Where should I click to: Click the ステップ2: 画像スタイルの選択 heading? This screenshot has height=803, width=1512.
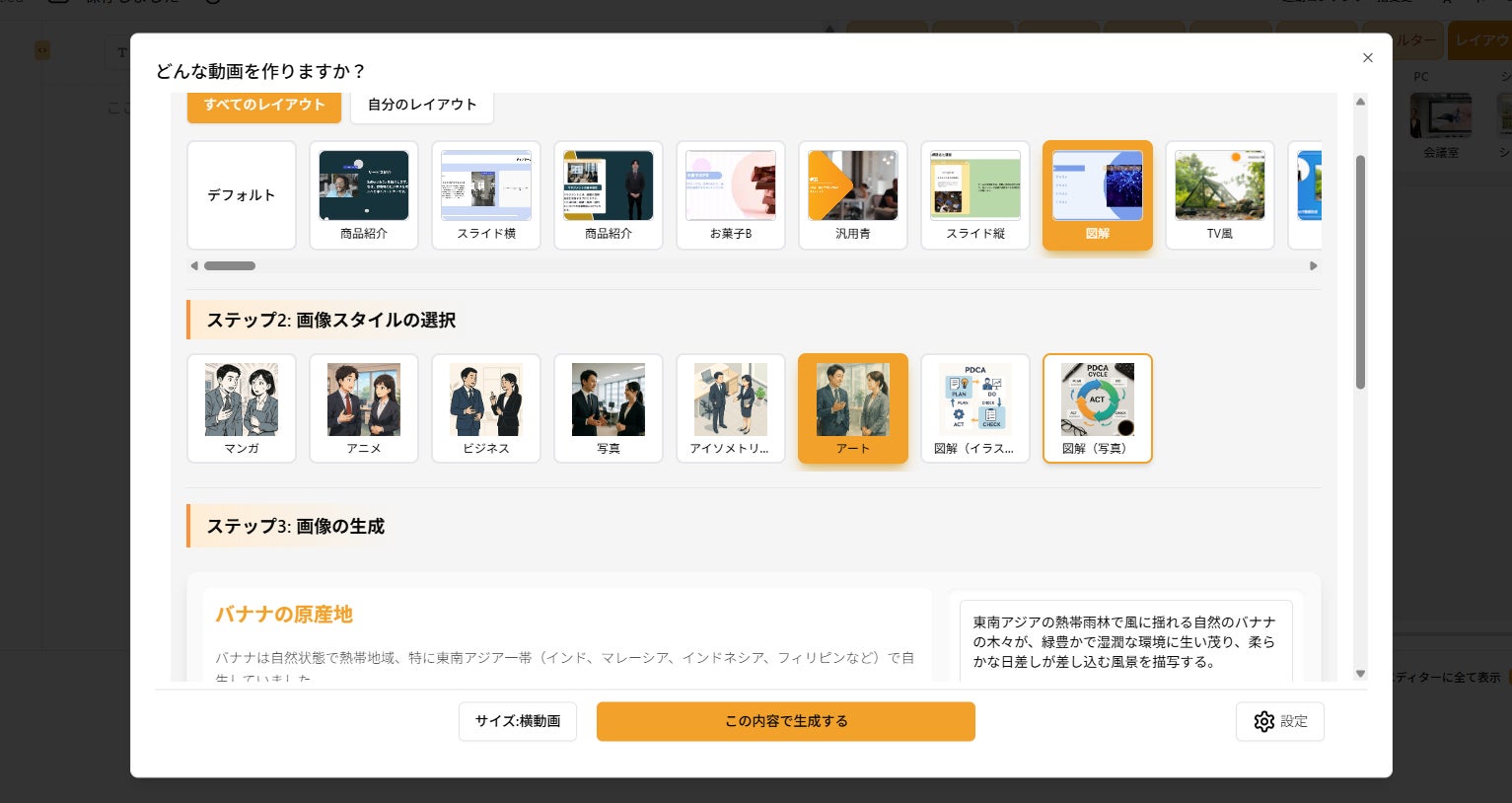tap(331, 320)
